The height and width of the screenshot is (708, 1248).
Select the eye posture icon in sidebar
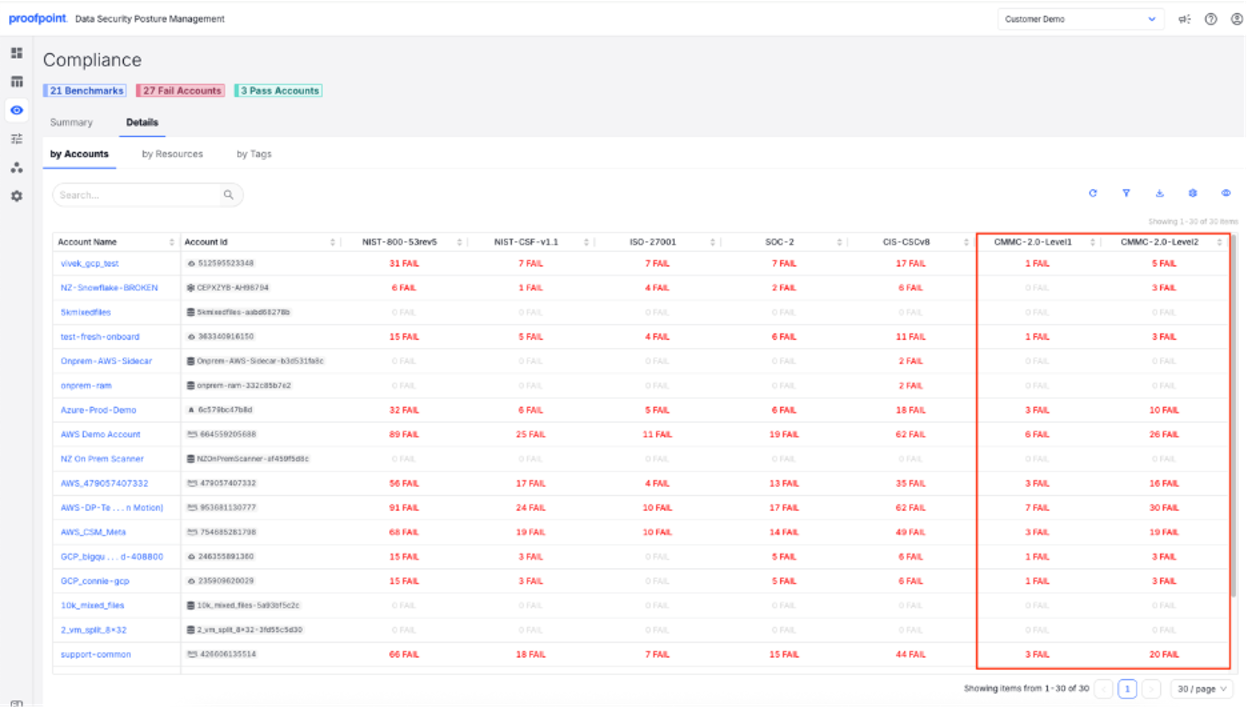(16, 110)
